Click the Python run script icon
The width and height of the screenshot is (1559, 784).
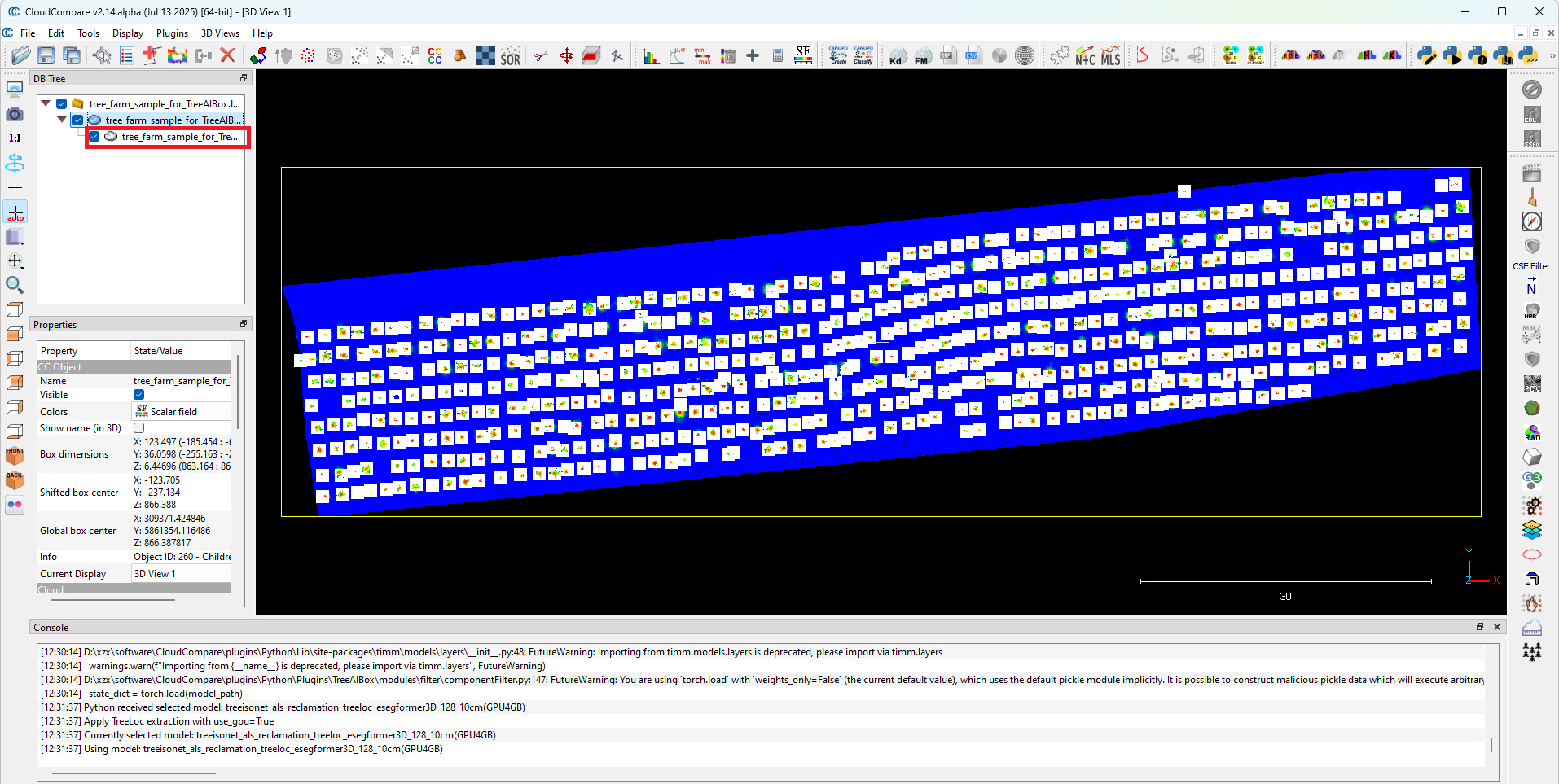1451,55
